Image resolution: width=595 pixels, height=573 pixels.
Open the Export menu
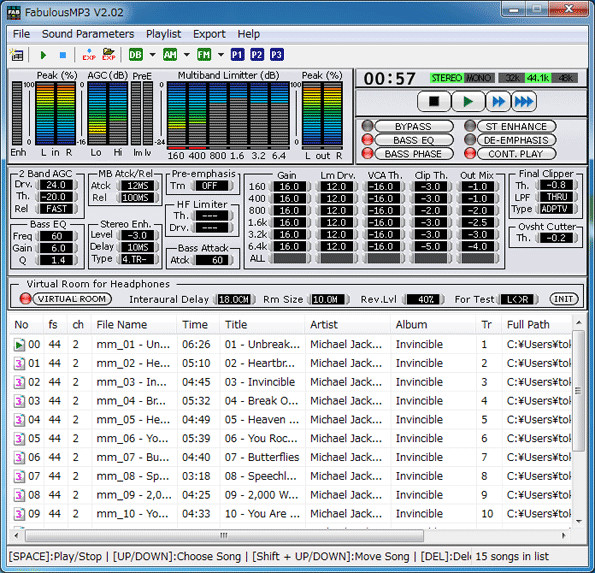click(209, 34)
